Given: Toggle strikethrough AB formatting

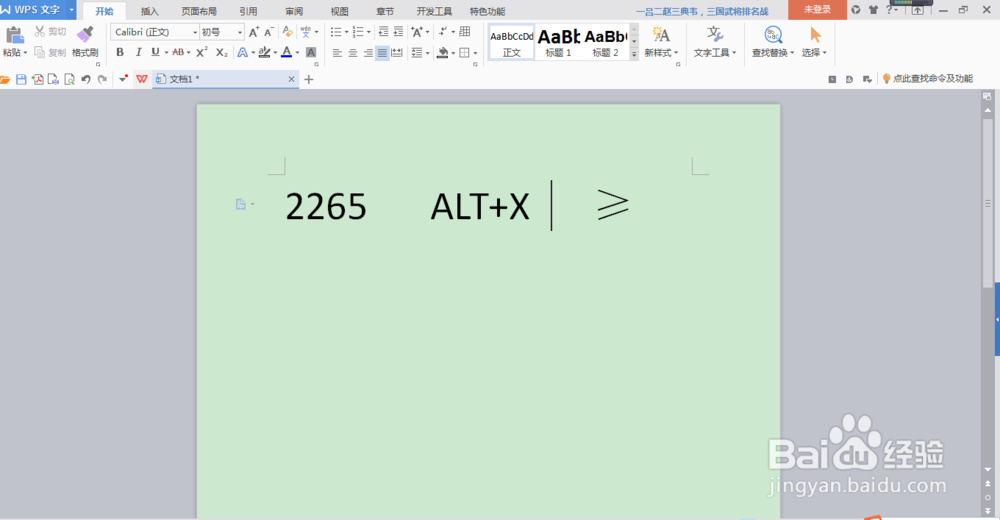Looking at the screenshot, I should tap(178, 52).
